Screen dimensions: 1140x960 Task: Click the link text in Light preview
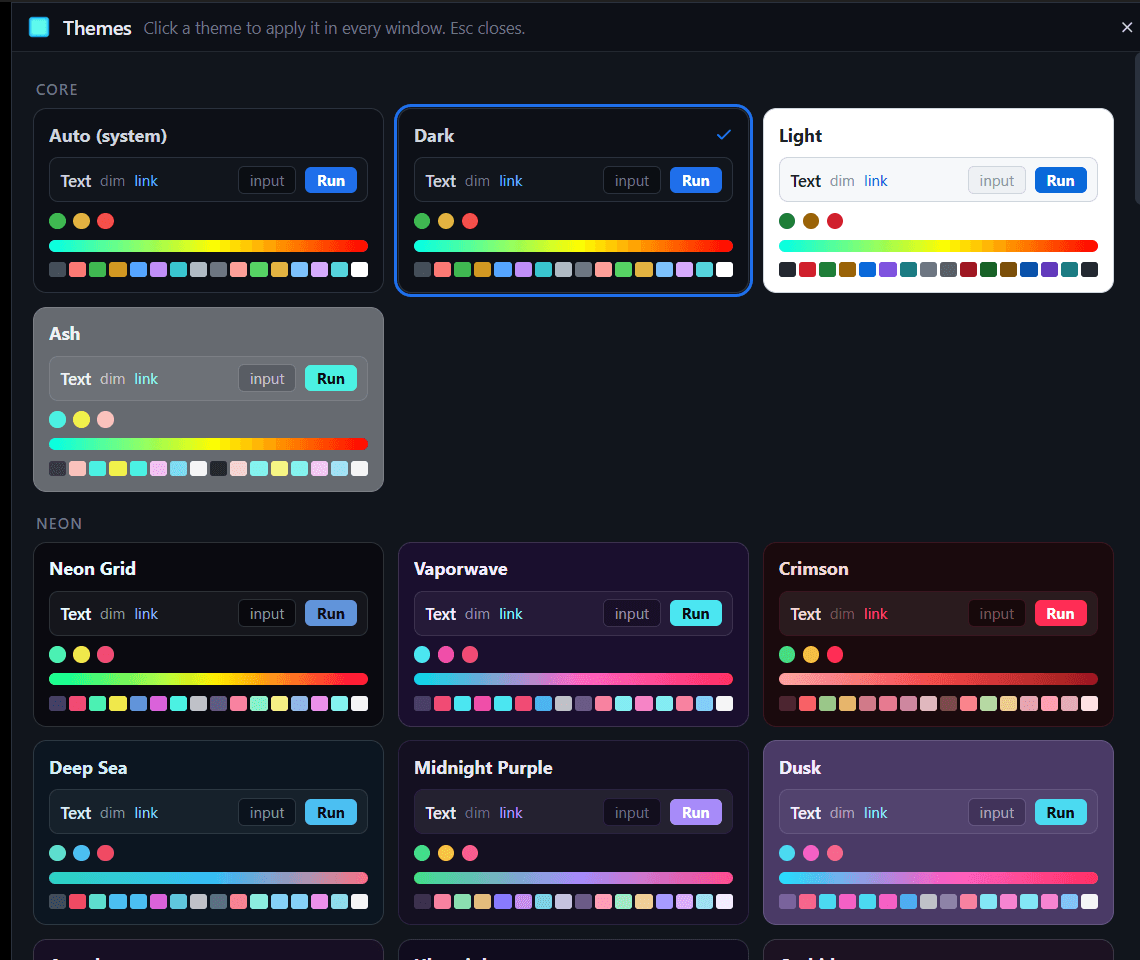[x=875, y=180]
